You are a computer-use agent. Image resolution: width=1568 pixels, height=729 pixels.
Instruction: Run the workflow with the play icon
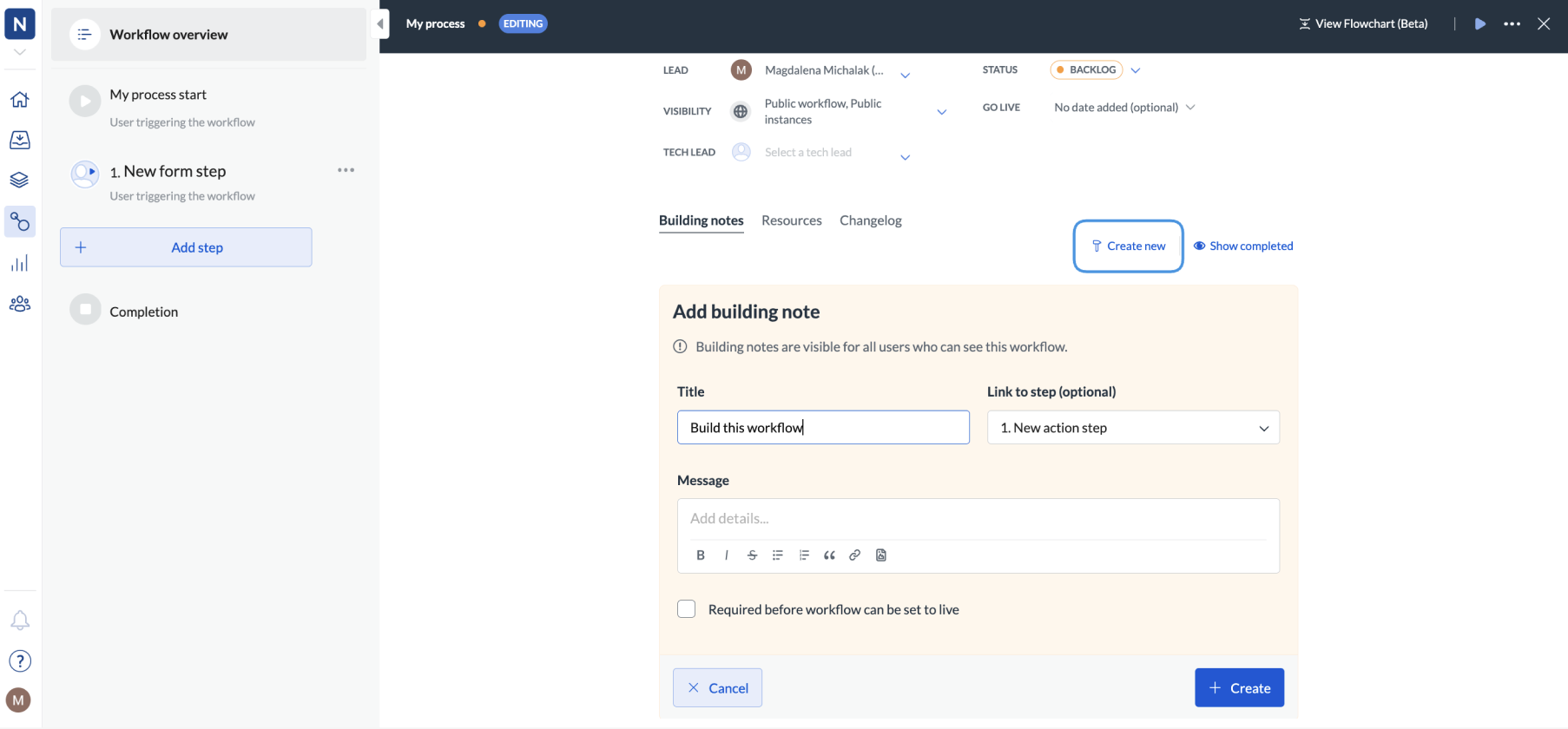click(x=1480, y=23)
